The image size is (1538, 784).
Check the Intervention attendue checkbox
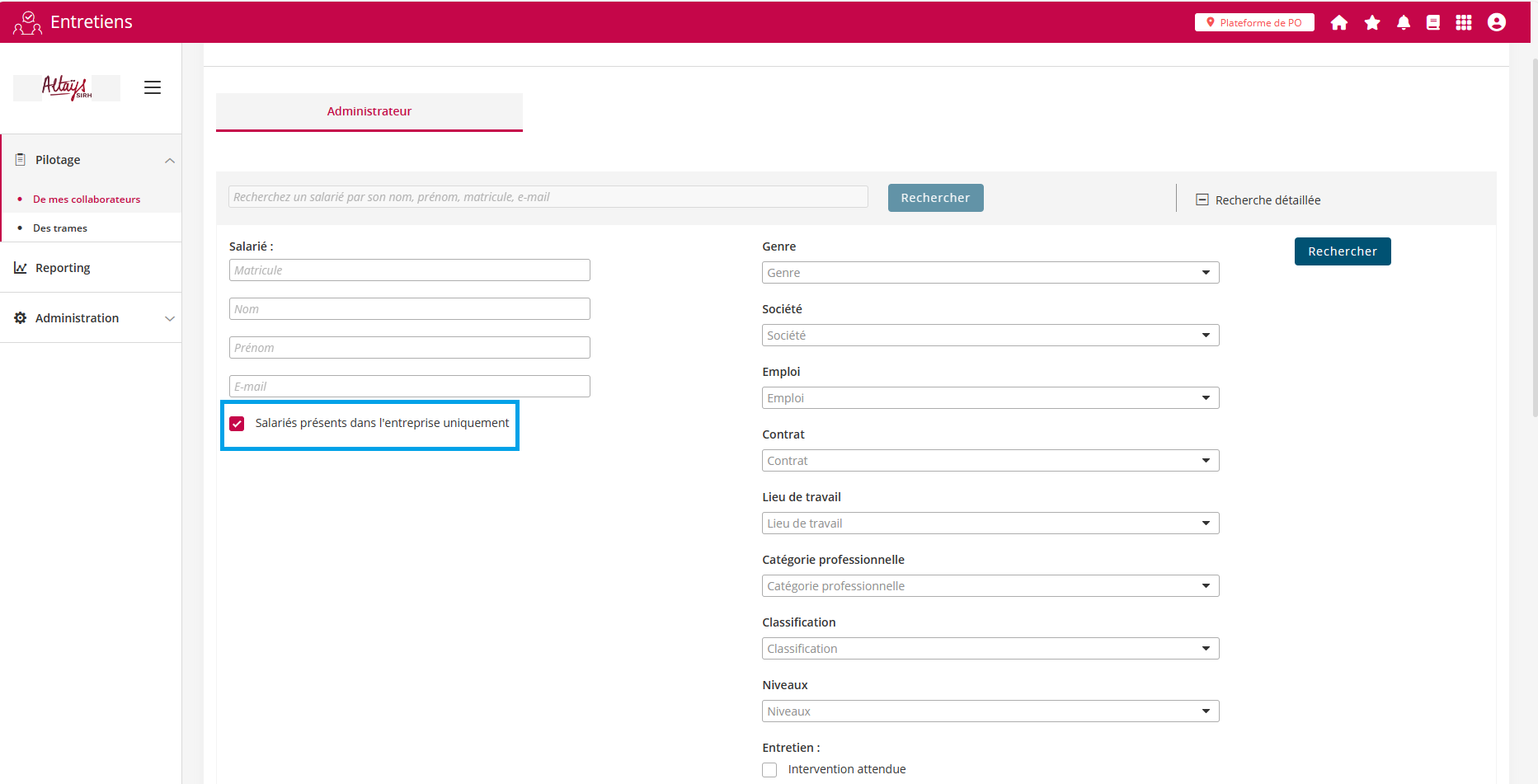click(x=769, y=770)
